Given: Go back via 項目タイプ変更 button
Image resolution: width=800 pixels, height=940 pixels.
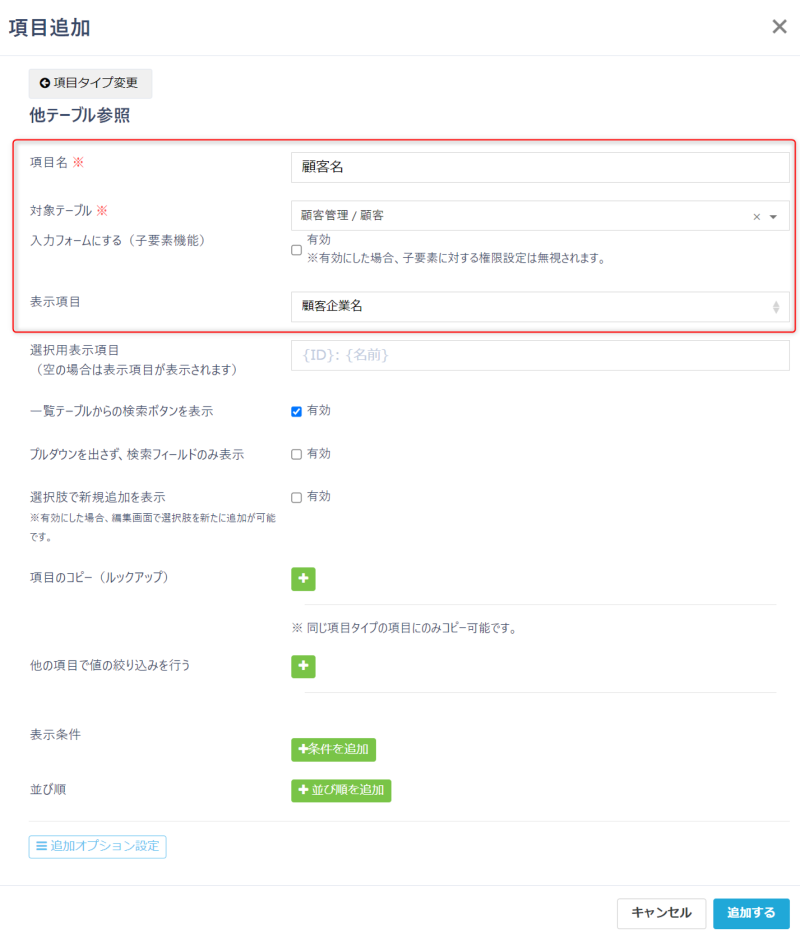Looking at the screenshot, I should coord(90,83).
